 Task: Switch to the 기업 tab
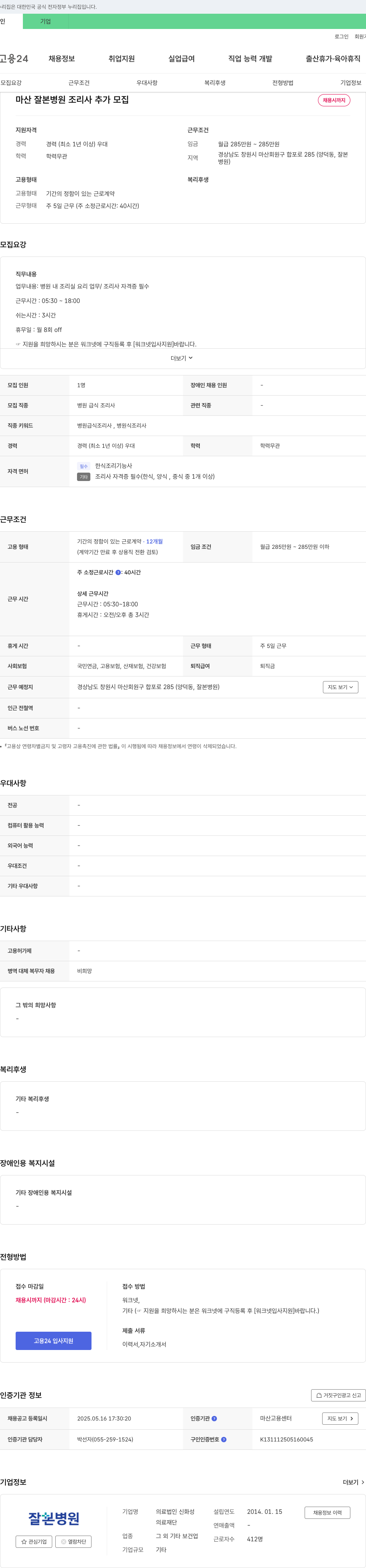click(46, 21)
